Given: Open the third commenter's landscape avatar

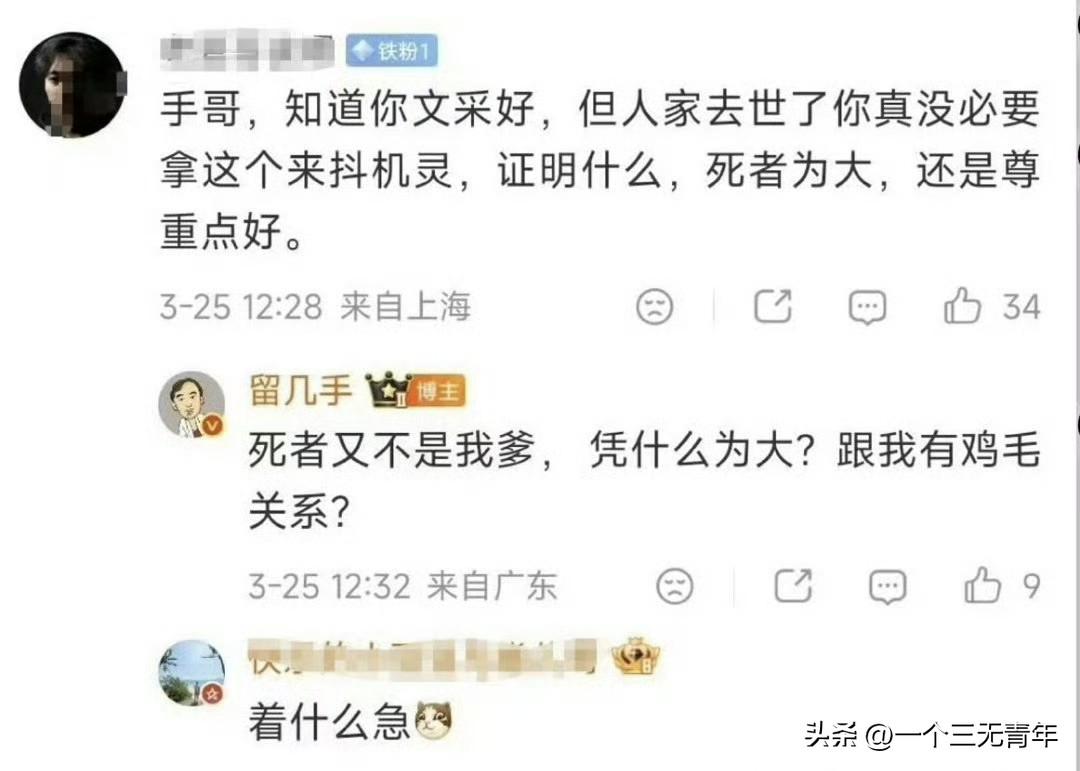Looking at the screenshot, I should [192, 672].
